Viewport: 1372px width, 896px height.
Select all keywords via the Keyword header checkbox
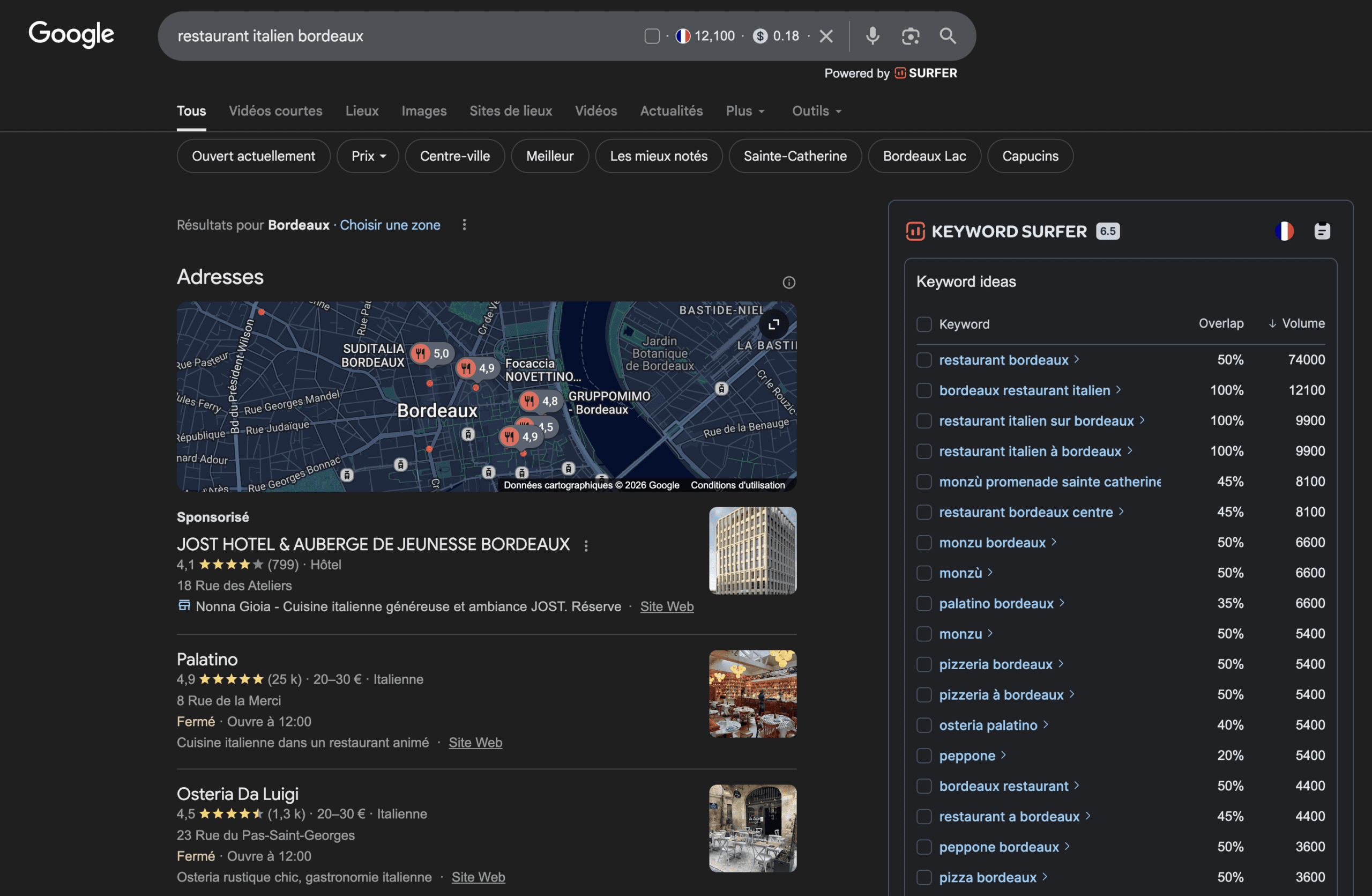point(924,324)
